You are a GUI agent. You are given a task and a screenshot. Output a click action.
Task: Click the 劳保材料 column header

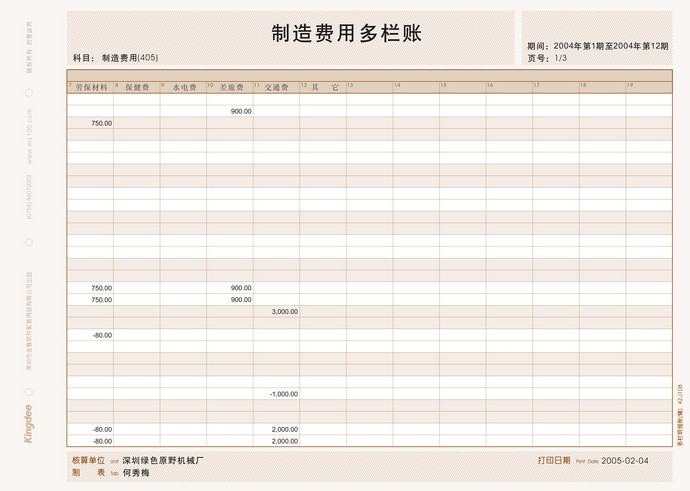[x=90, y=87]
